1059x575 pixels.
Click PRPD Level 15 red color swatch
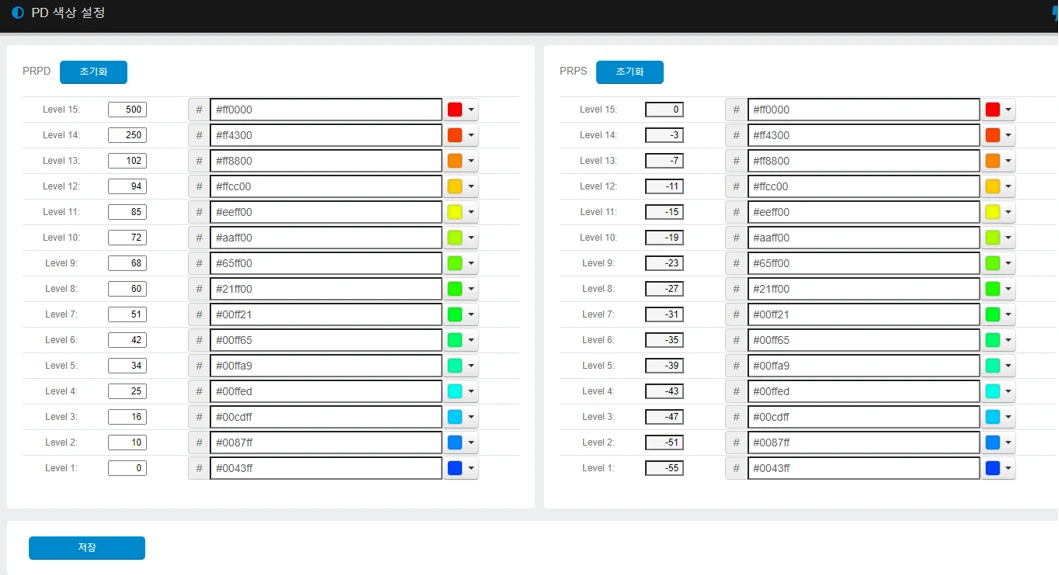click(455, 109)
